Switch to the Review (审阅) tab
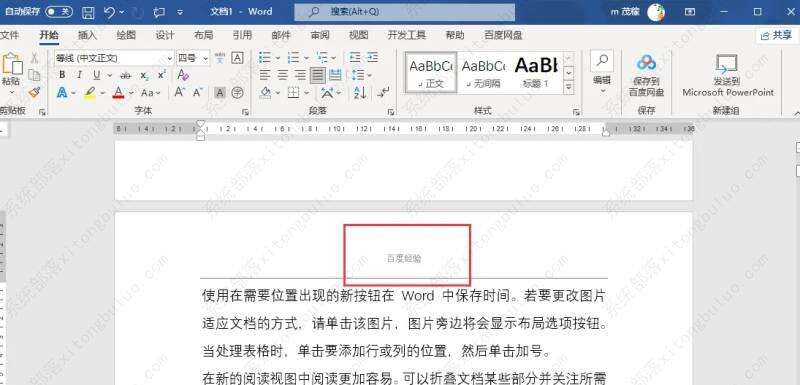 click(320, 35)
